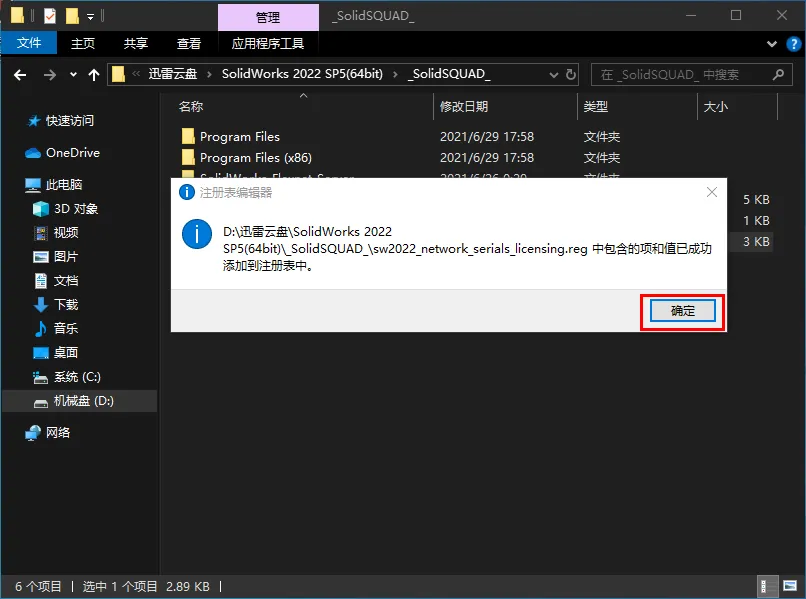Image resolution: width=806 pixels, height=599 pixels.
Task: Click the 3 KB size cell
Action: pos(756,242)
